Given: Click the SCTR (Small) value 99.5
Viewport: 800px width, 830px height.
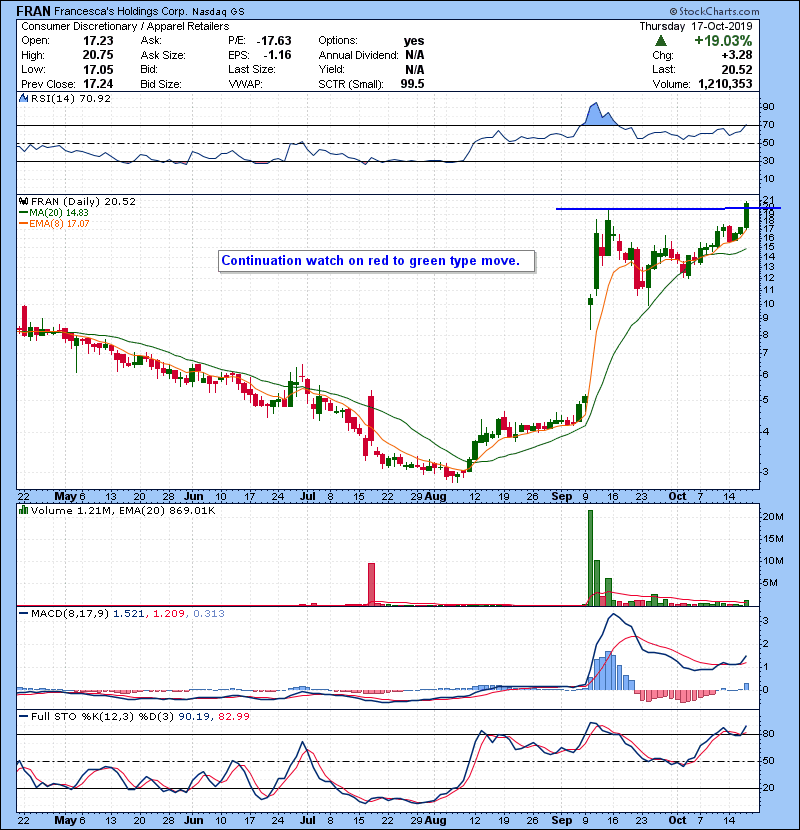Looking at the screenshot, I should pyautogui.click(x=412, y=84).
